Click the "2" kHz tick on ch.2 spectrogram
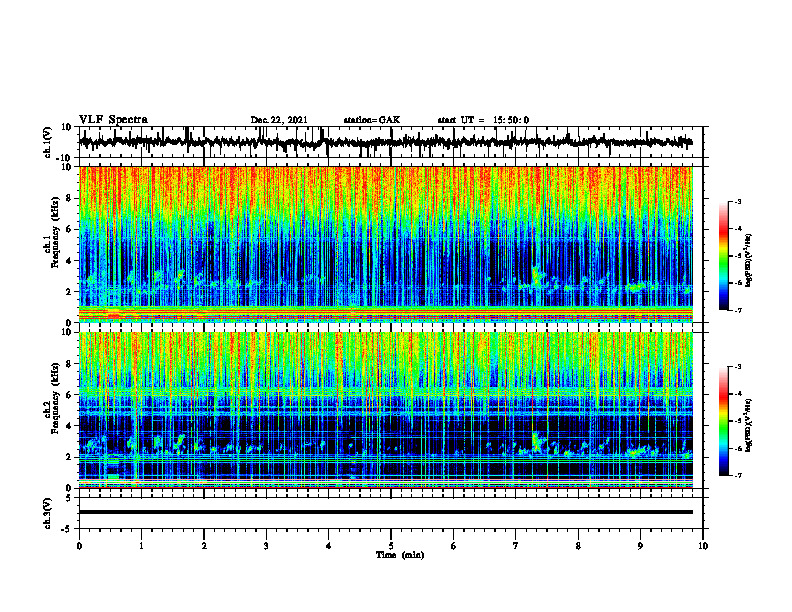 [x=69, y=457]
